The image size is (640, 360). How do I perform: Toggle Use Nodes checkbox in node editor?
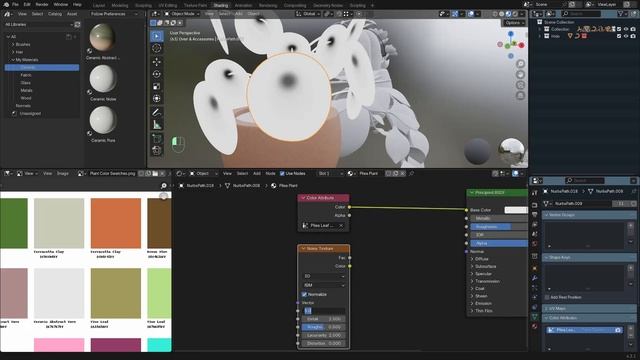(x=282, y=173)
